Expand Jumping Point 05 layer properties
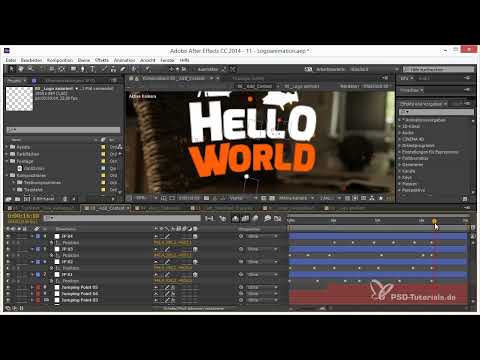480x360 pixels. click(32, 287)
